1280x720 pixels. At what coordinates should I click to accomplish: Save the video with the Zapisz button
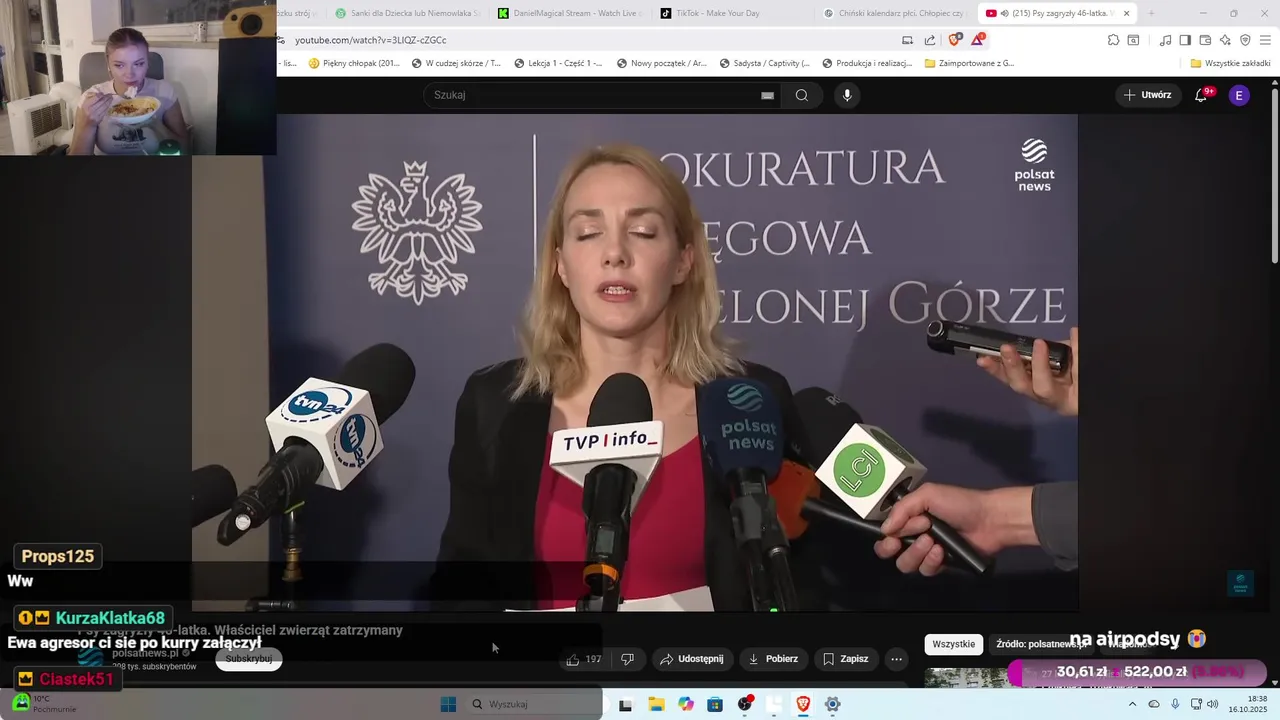(x=846, y=659)
